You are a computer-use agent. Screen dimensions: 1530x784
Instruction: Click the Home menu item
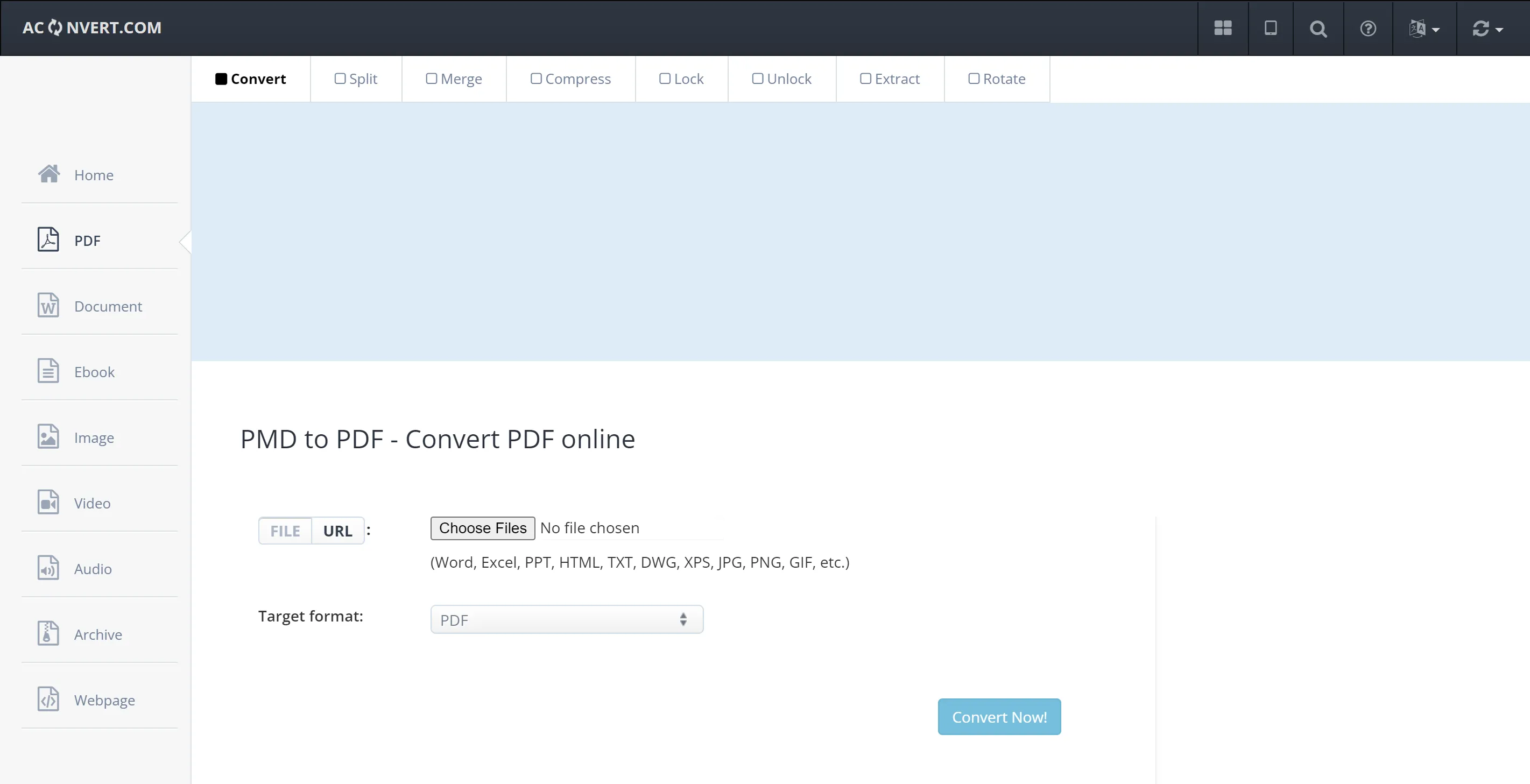coord(94,174)
